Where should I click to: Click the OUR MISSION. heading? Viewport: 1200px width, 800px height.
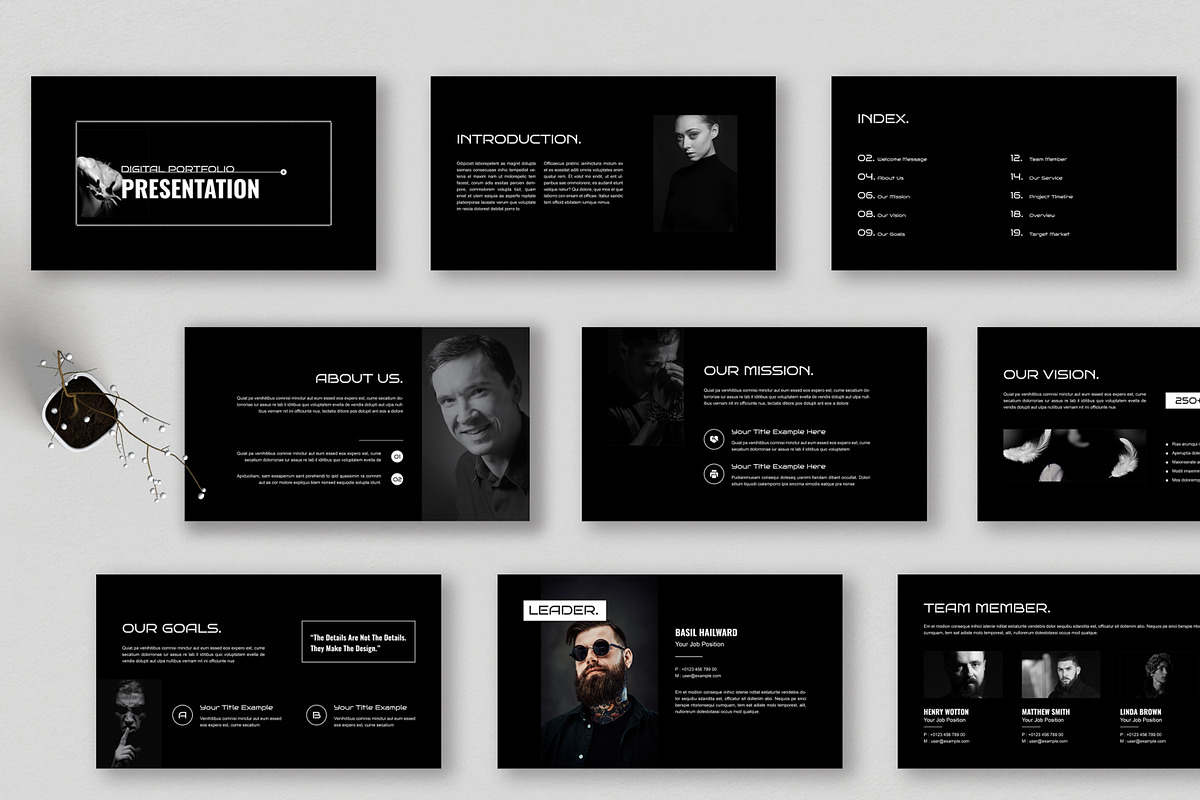point(758,371)
